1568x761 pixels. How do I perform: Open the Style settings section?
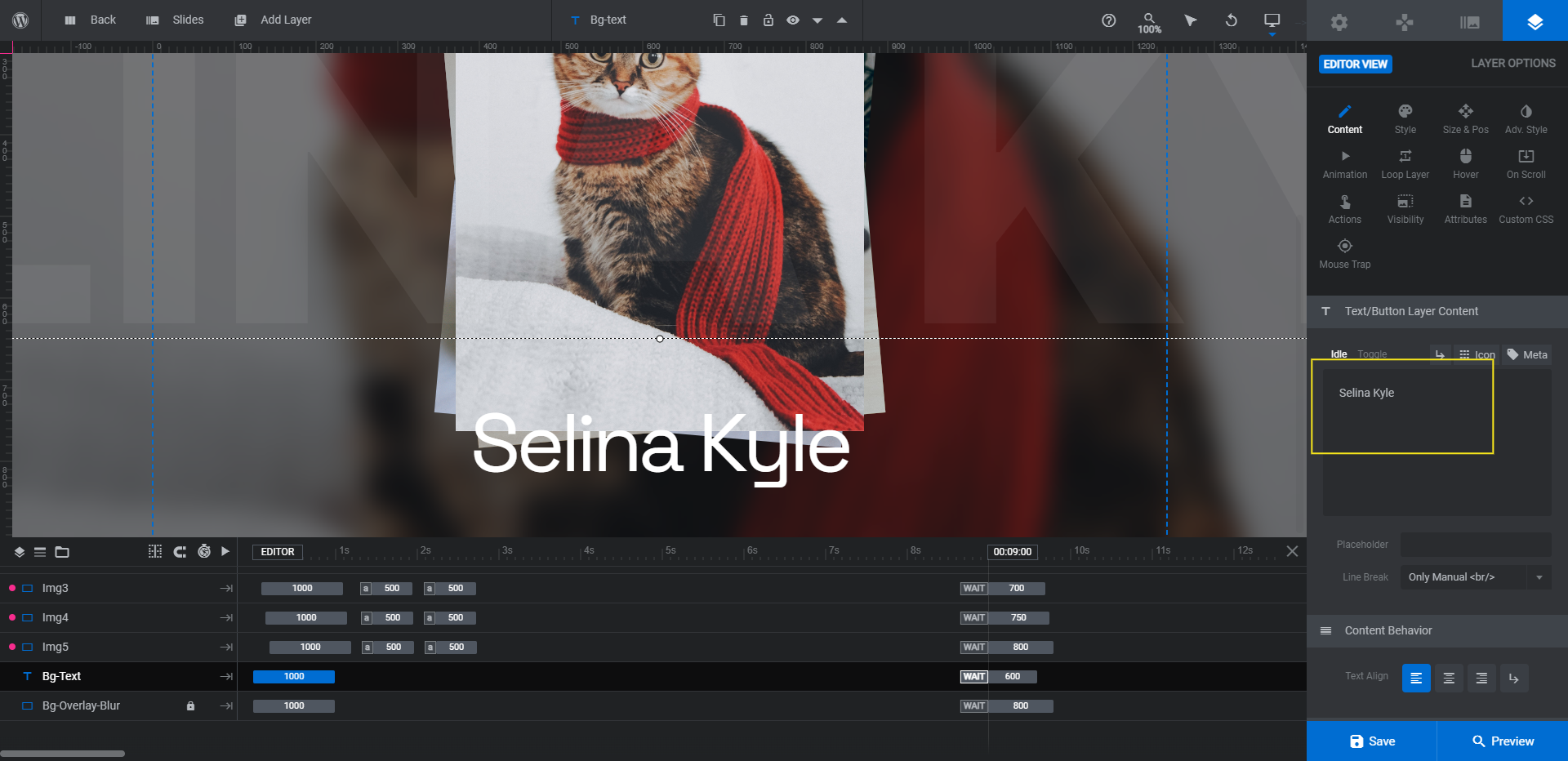click(1405, 119)
